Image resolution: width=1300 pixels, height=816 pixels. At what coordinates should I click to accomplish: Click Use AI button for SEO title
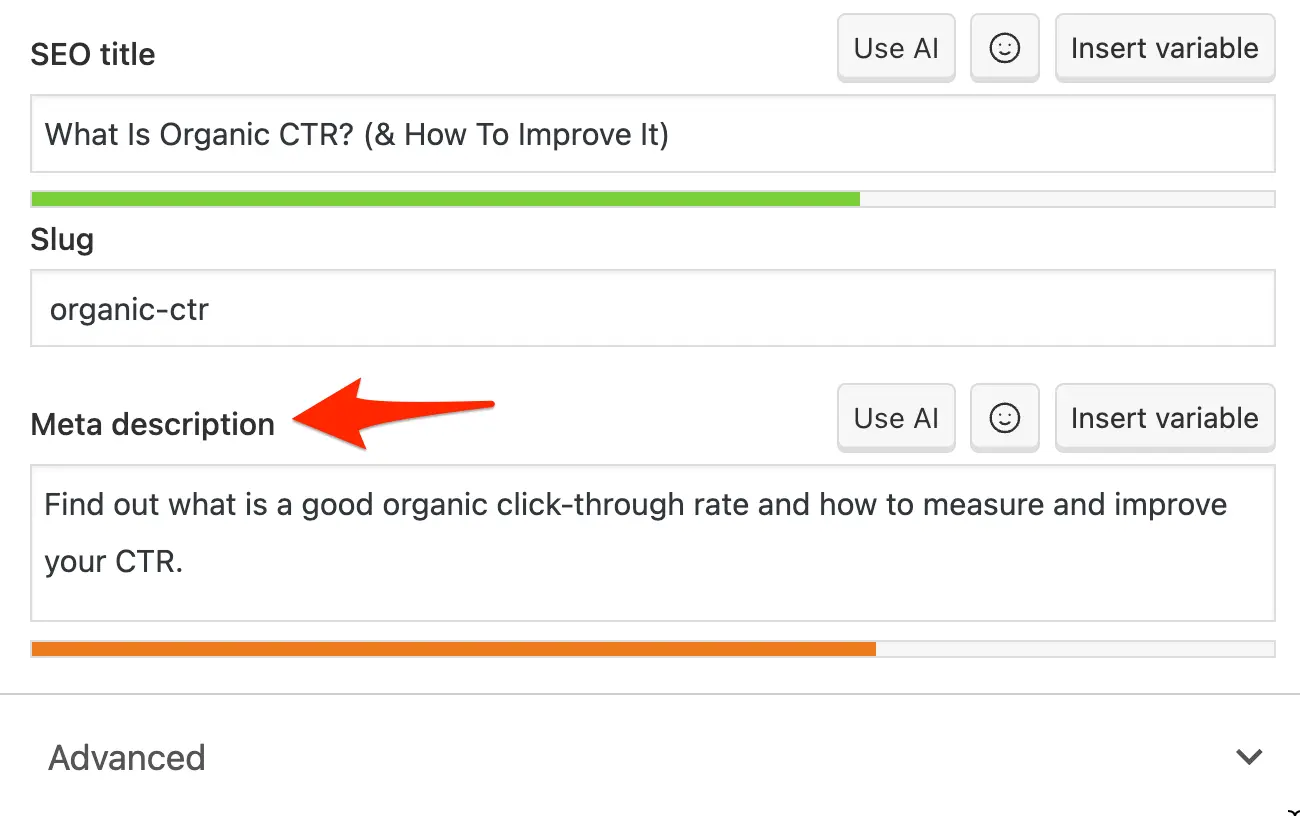click(896, 48)
